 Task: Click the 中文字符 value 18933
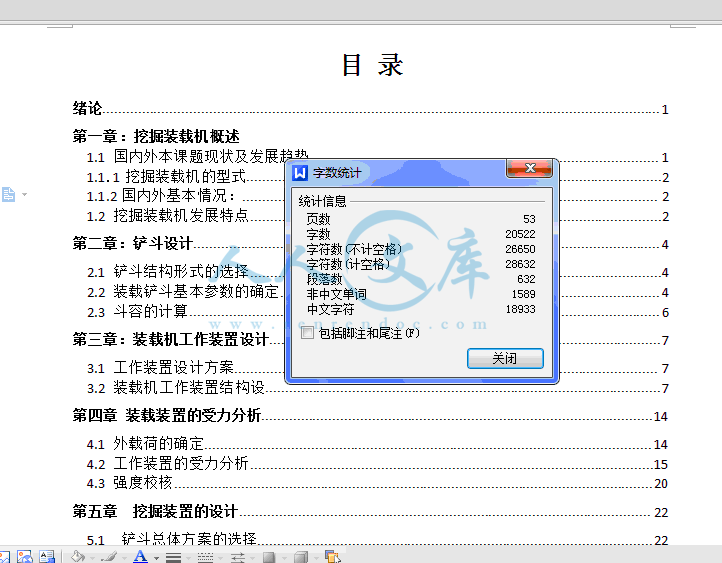pyautogui.click(x=520, y=309)
